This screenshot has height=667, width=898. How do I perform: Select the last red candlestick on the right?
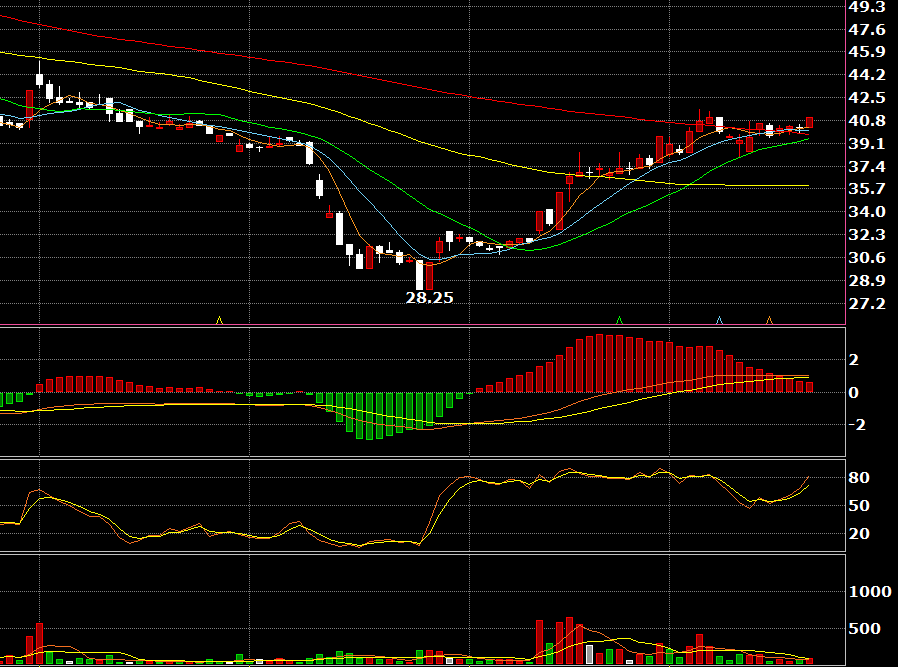809,123
